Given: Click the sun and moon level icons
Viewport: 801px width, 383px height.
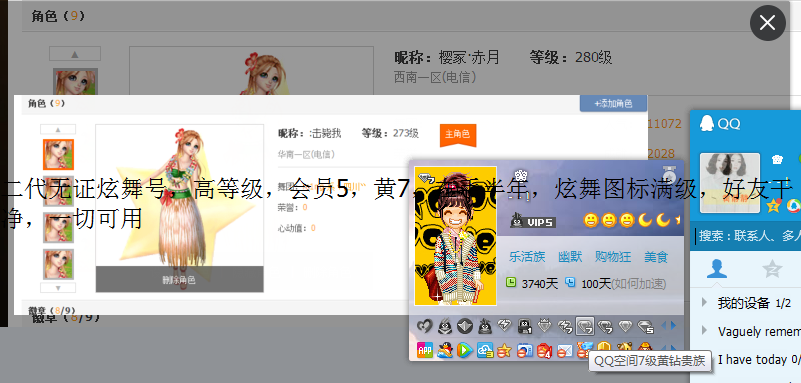Looking at the screenshot, I should point(632,220).
